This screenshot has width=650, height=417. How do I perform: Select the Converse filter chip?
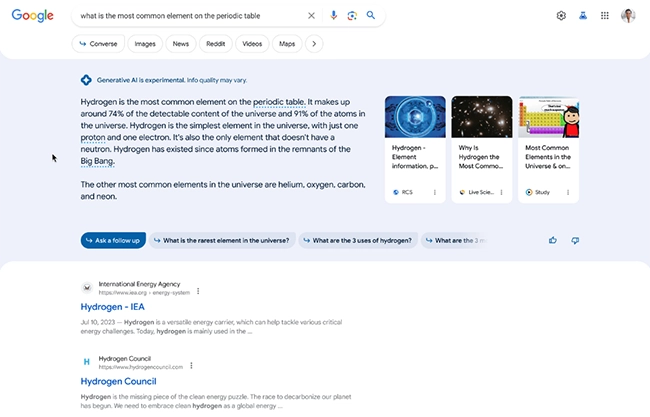pos(98,44)
